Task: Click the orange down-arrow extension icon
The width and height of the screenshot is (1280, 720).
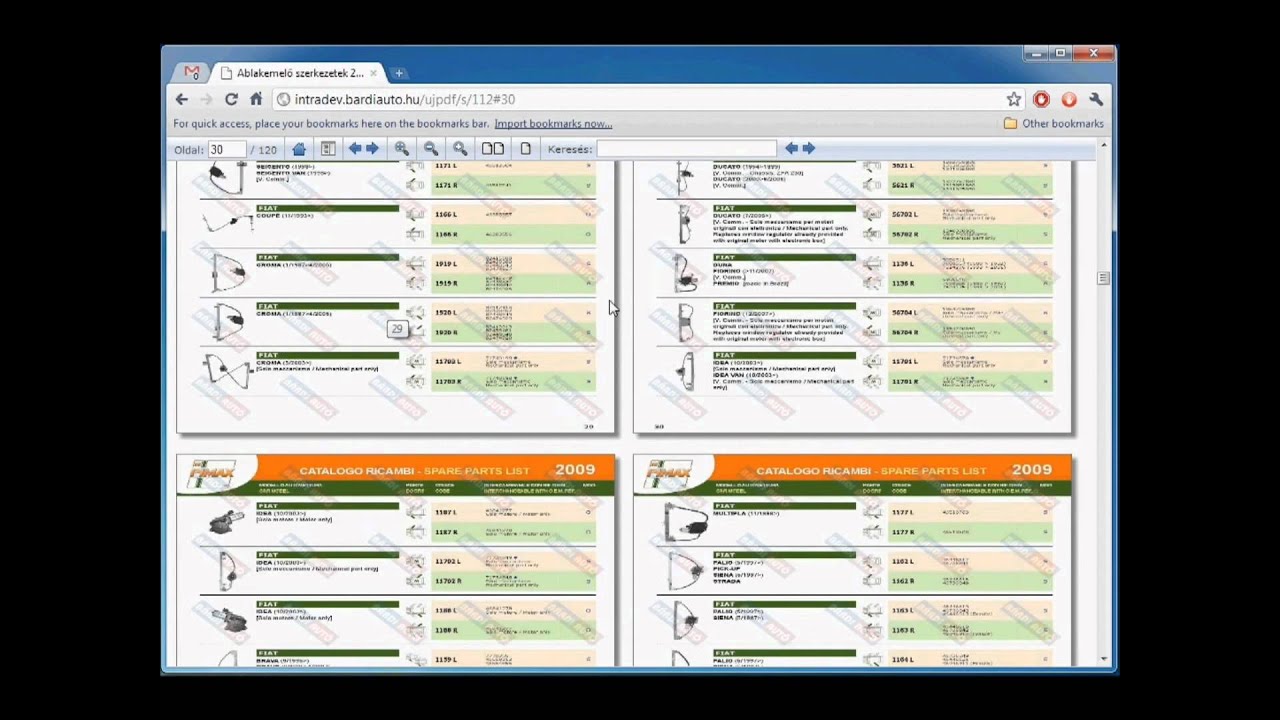Action: [x=1069, y=99]
